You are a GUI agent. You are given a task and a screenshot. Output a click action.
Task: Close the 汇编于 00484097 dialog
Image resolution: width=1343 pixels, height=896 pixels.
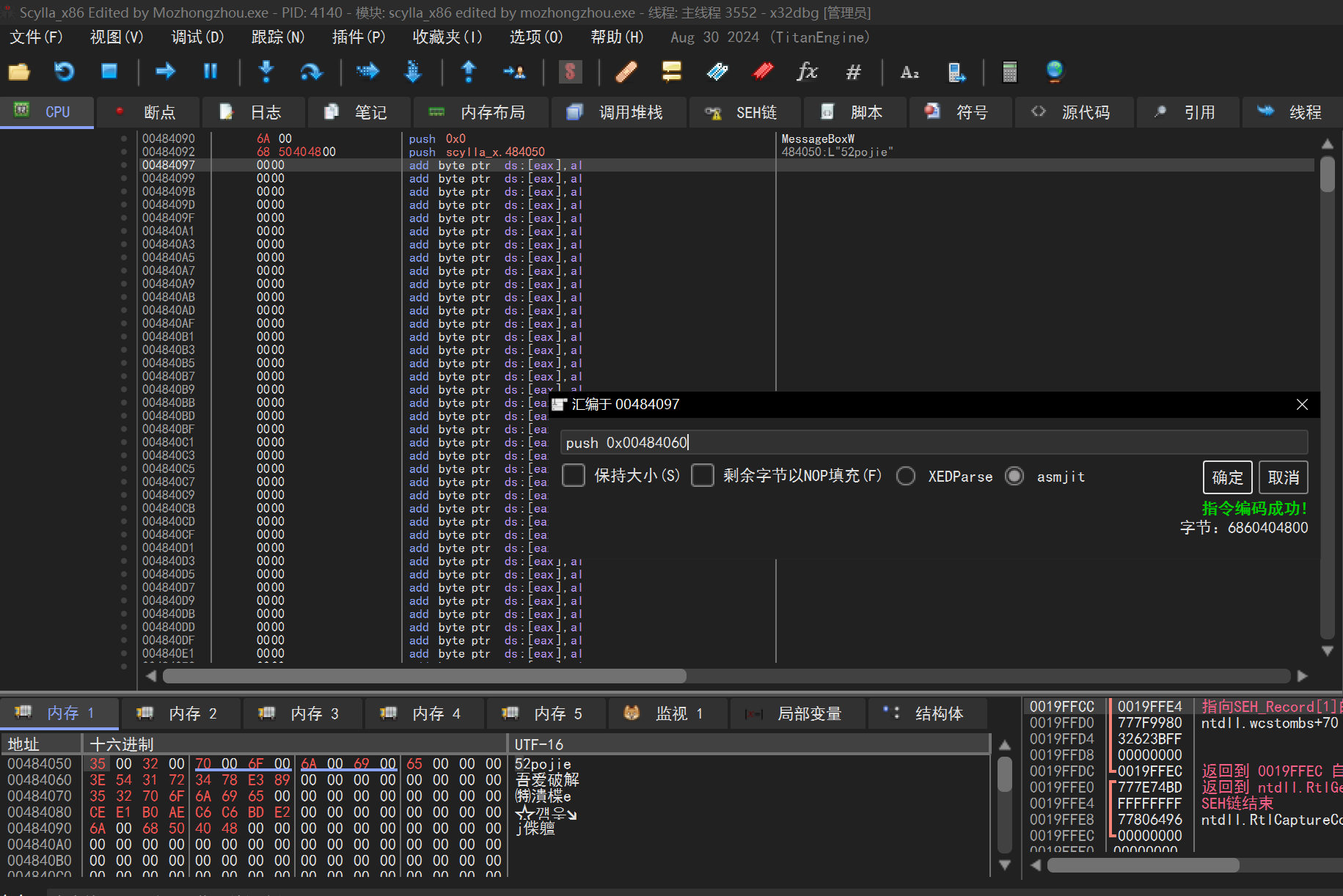[1302, 405]
